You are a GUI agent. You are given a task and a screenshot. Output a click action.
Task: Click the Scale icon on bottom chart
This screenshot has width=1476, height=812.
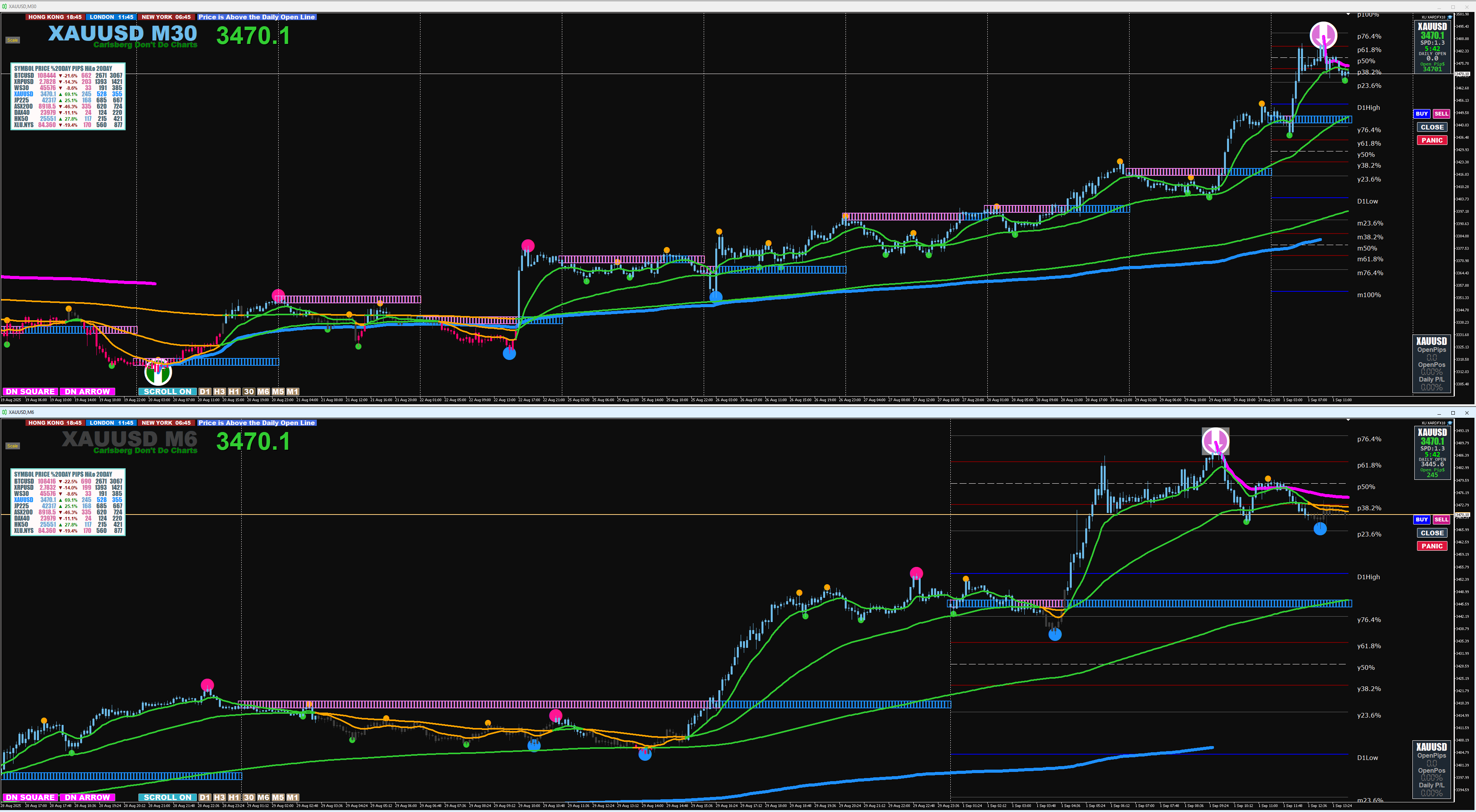tap(13, 446)
